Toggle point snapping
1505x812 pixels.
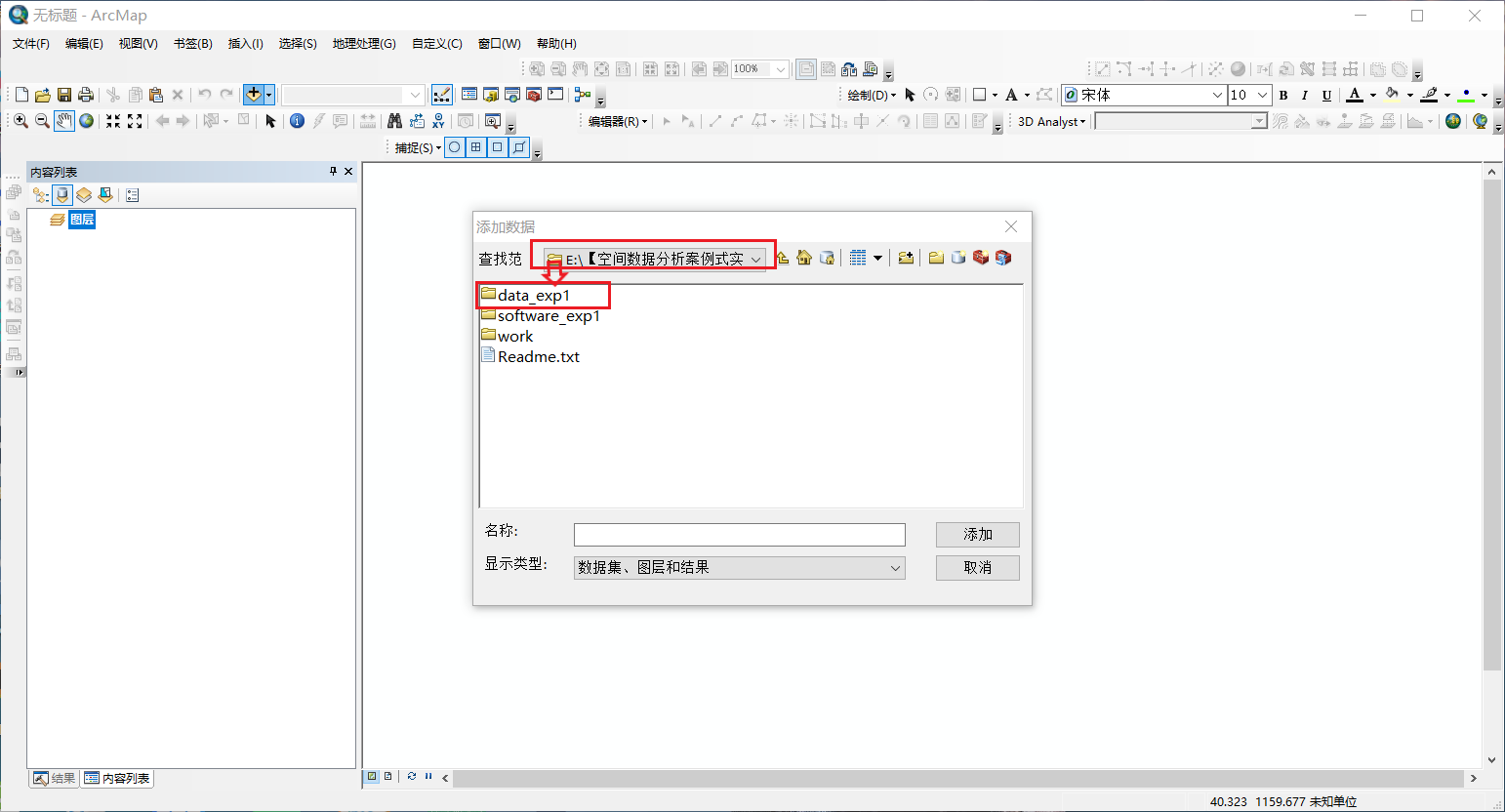pyautogui.click(x=455, y=147)
